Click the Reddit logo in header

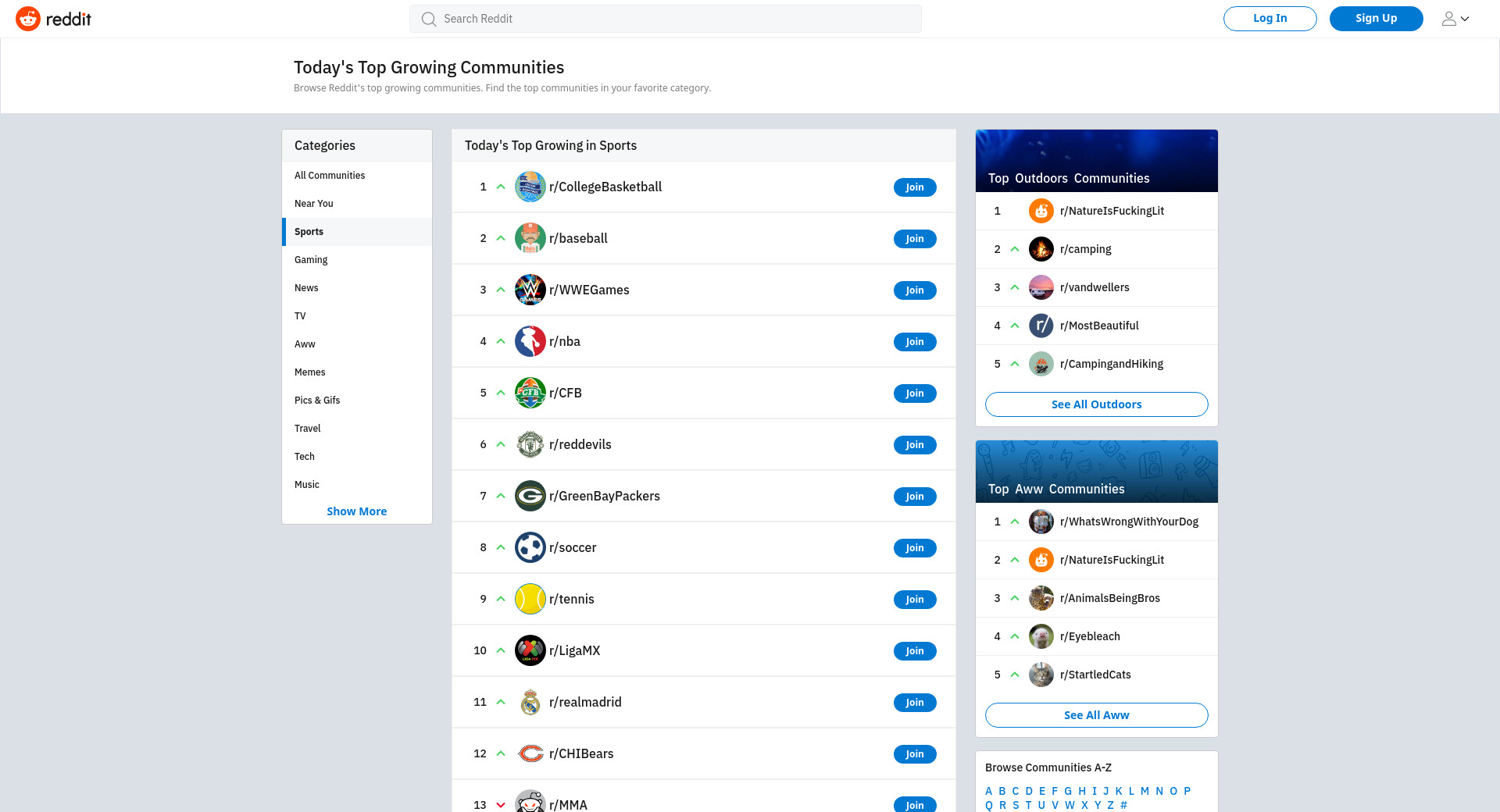pyautogui.click(x=53, y=19)
